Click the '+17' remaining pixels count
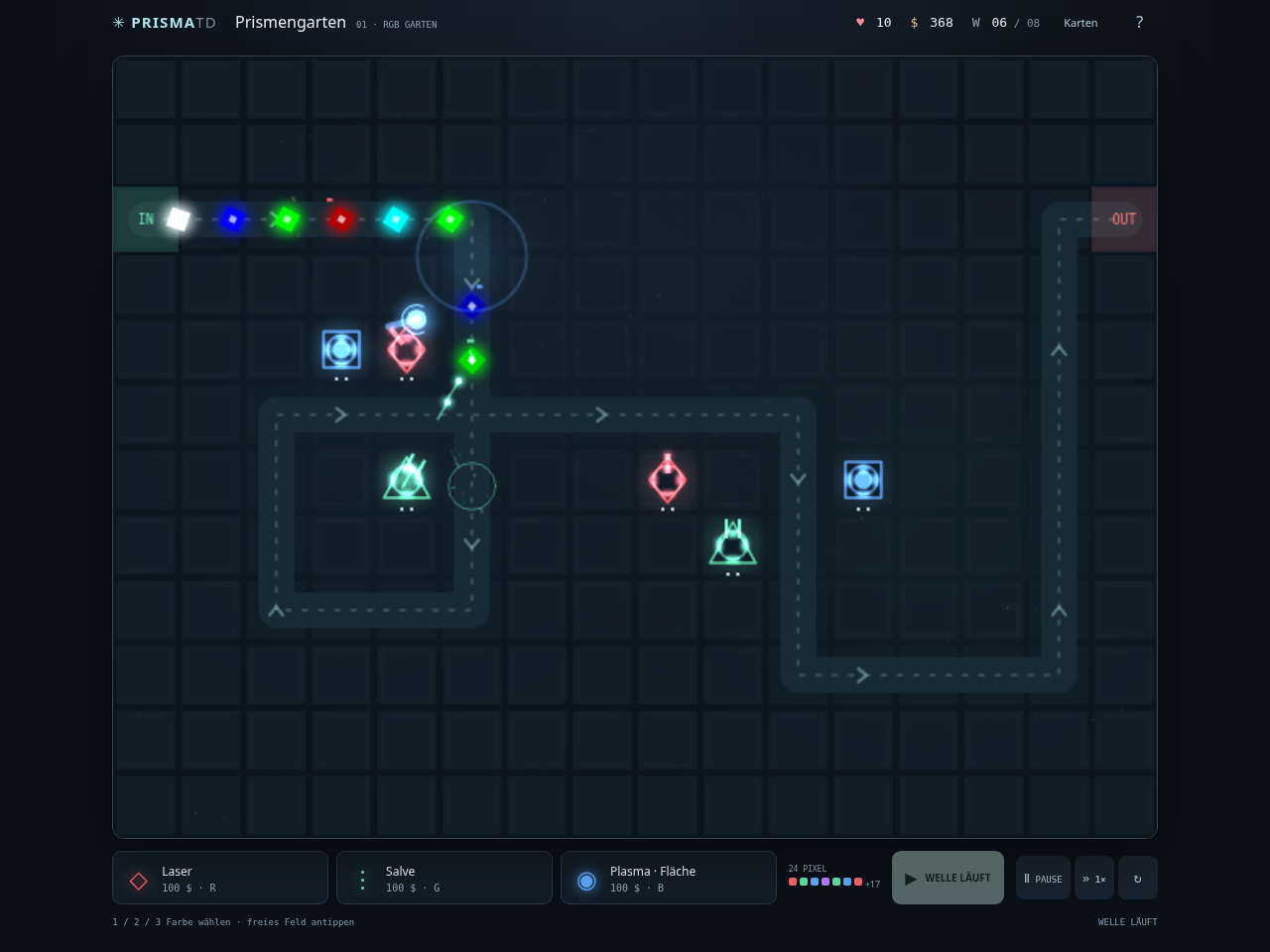 point(872,885)
